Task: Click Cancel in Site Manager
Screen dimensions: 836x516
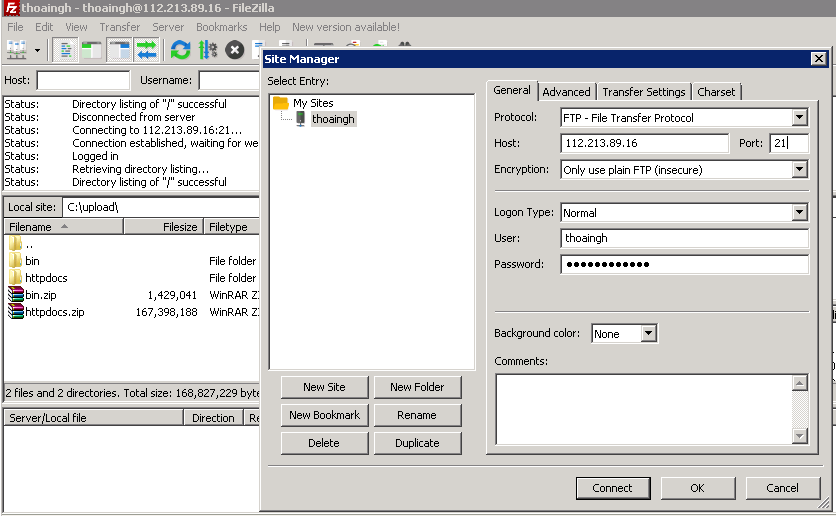Action: tap(782, 488)
